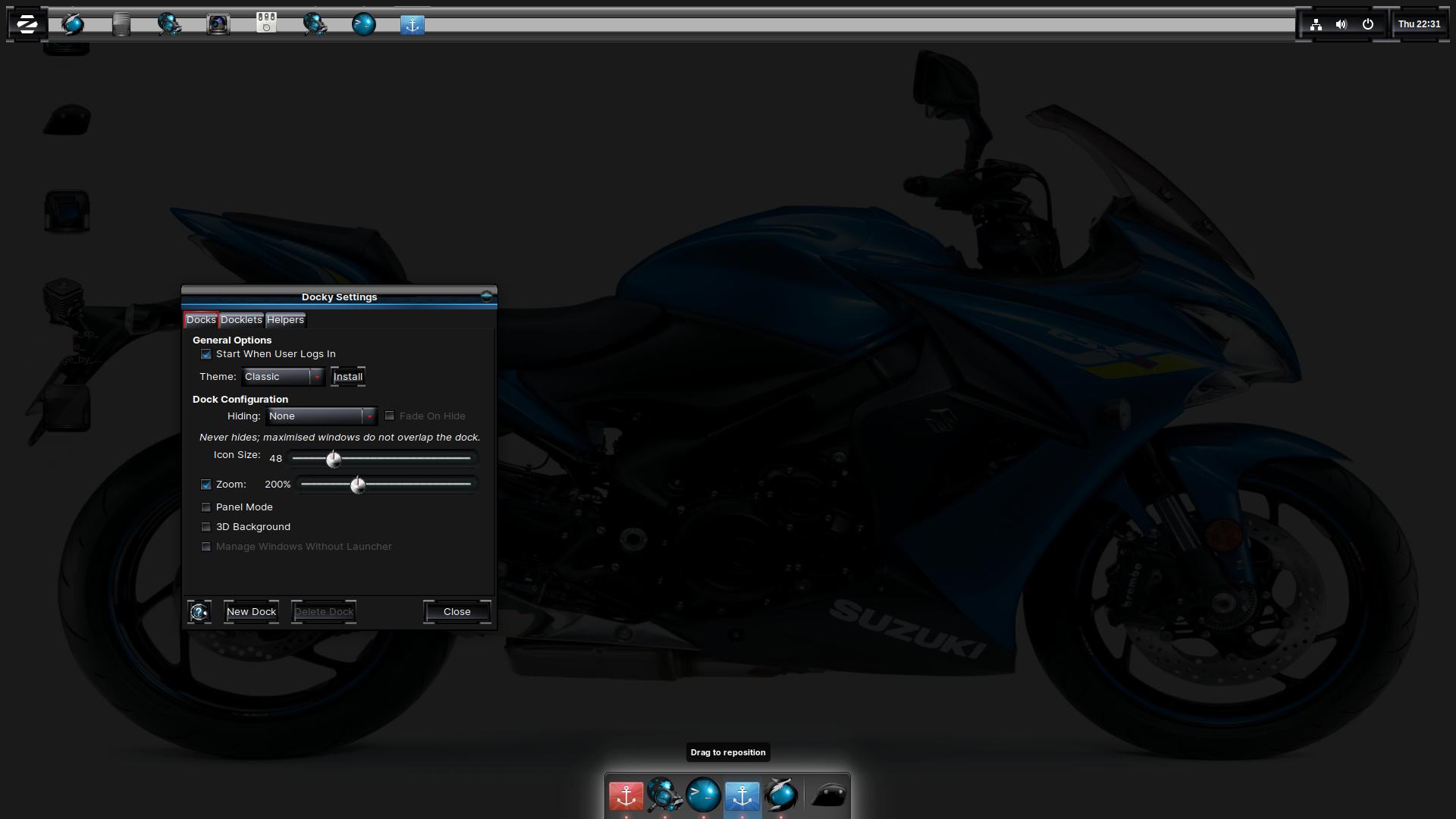
Task: Click the blue anchor icon in bottom dock
Action: coord(742,795)
